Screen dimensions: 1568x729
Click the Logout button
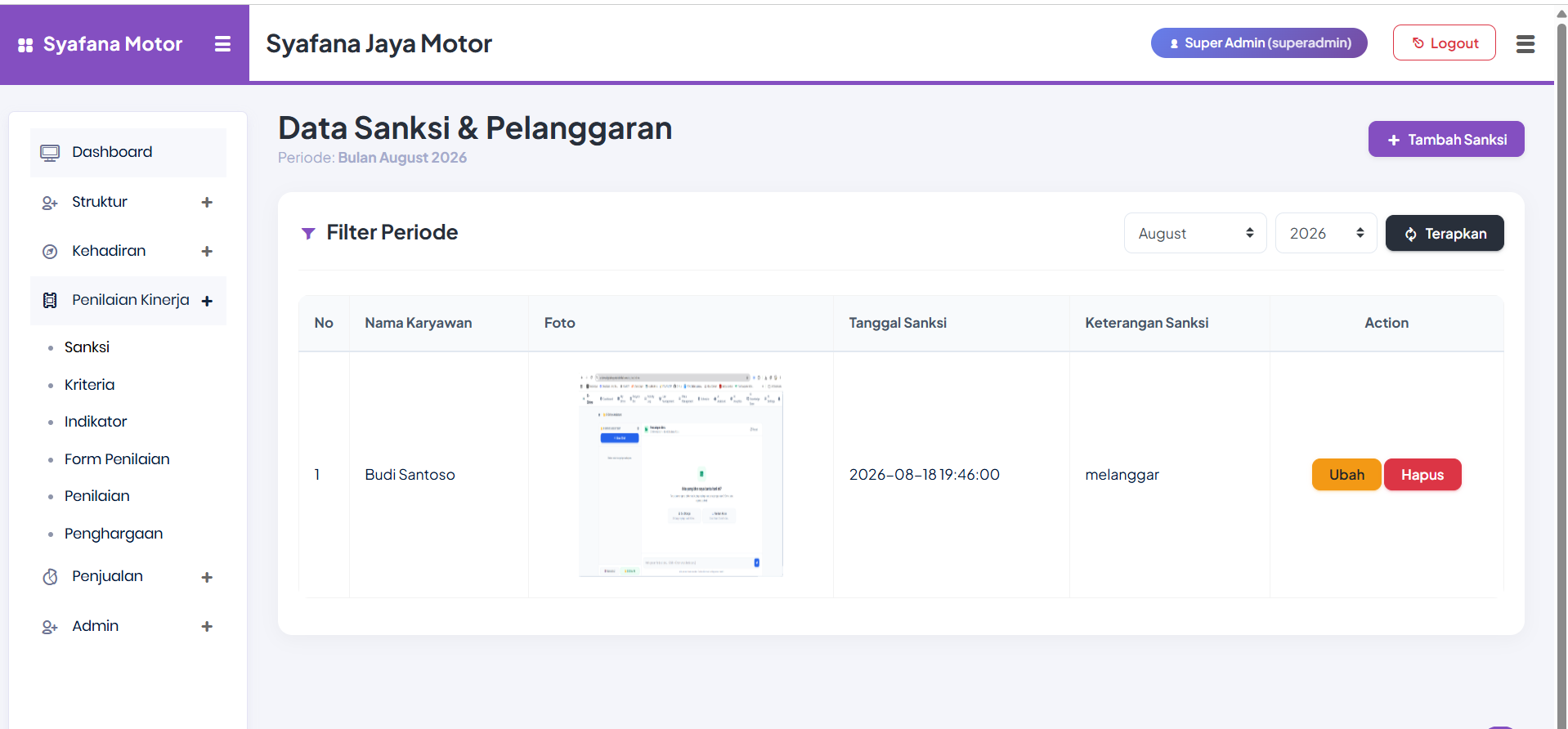(x=1445, y=42)
